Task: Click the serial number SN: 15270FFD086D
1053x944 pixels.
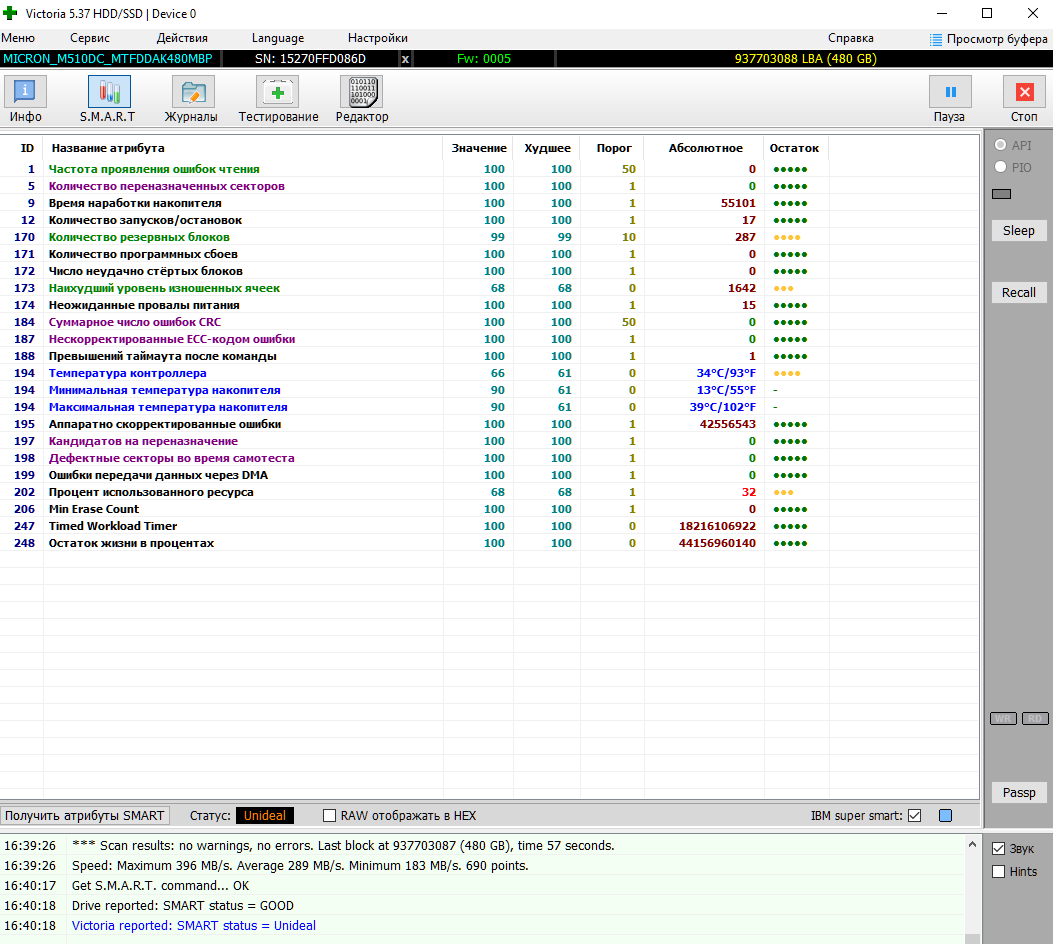Action: [310, 59]
